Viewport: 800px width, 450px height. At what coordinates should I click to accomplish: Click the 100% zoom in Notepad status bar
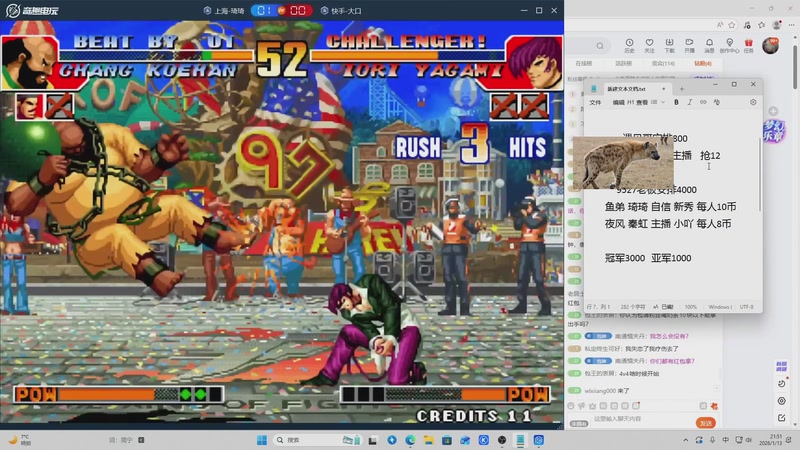[690, 307]
